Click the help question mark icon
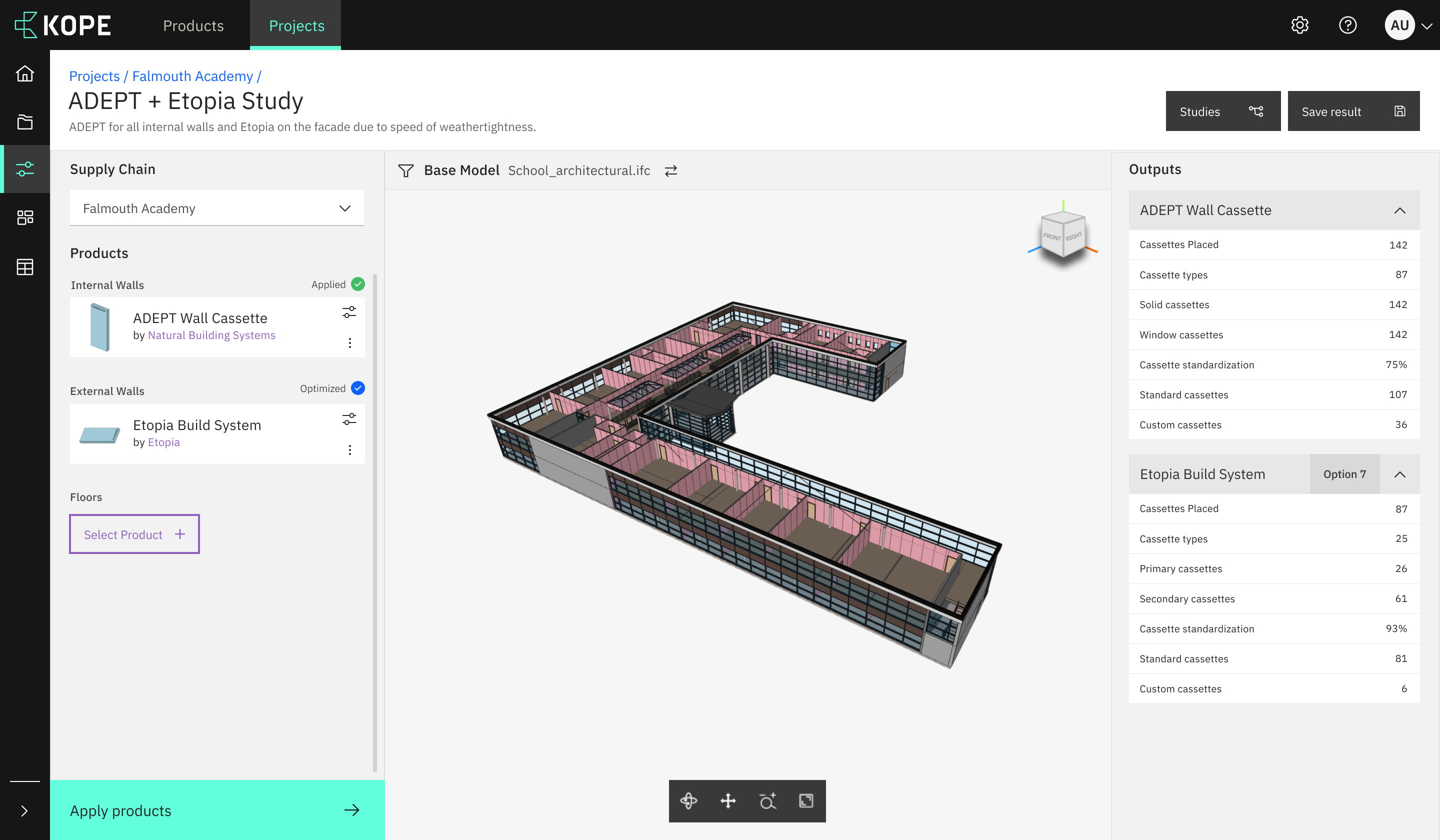Viewport: 1440px width, 840px height. [x=1347, y=25]
